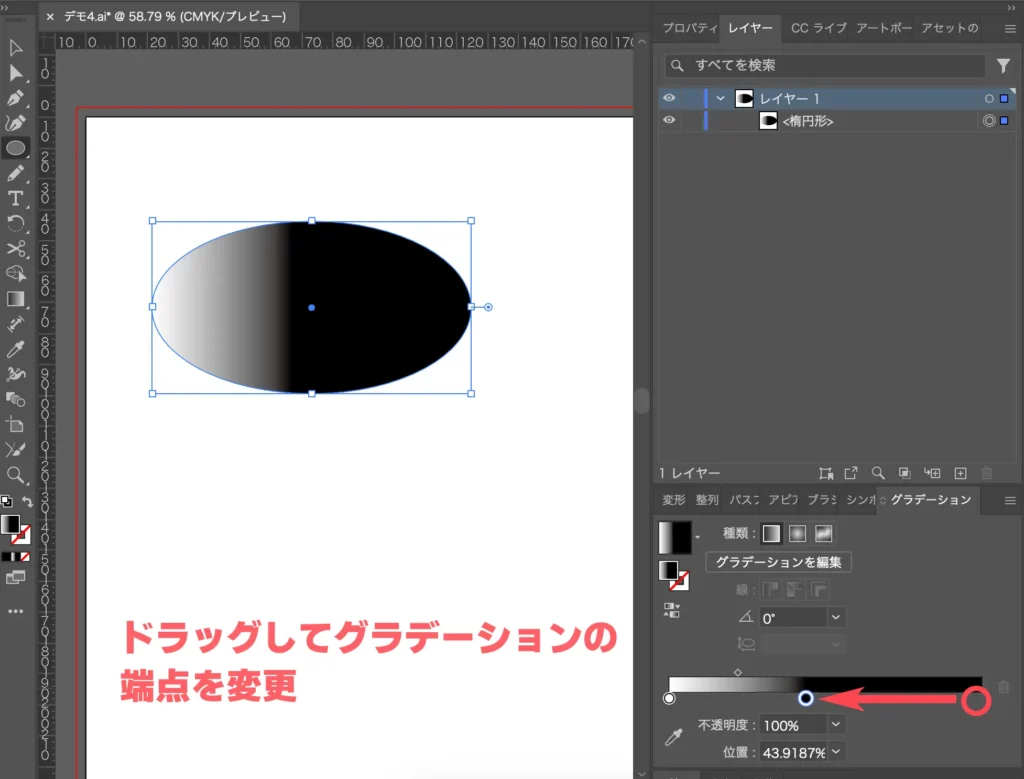Select the Direct Selection tool
Viewport: 1024px width, 779px height.
coord(16,73)
